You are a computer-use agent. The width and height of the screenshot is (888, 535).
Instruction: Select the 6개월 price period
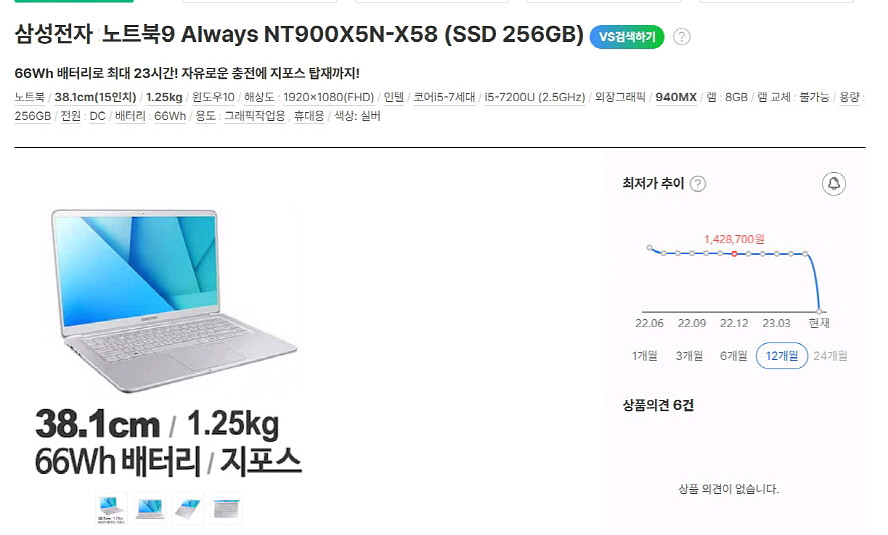(733, 356)
